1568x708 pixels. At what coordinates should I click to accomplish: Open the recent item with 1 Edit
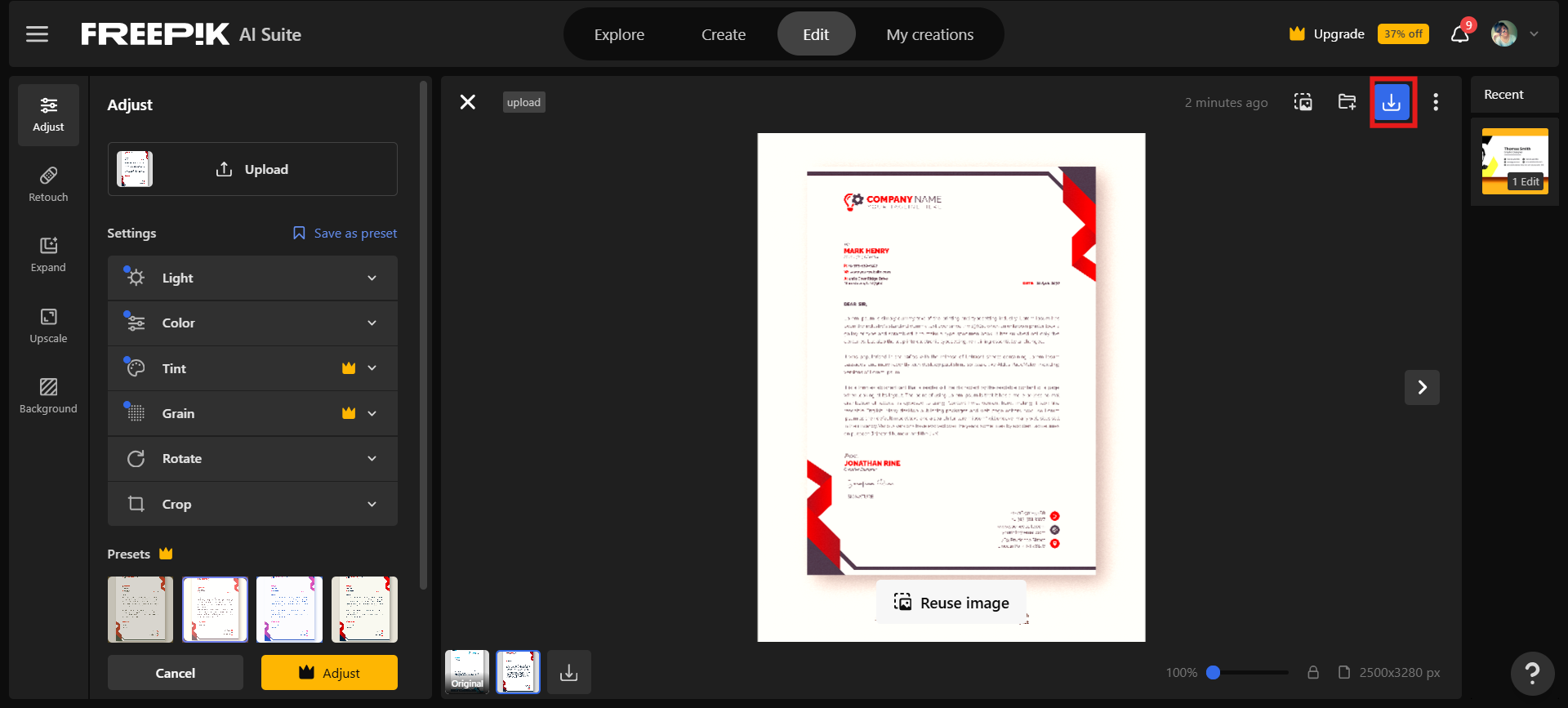(x=1515, y=162)
